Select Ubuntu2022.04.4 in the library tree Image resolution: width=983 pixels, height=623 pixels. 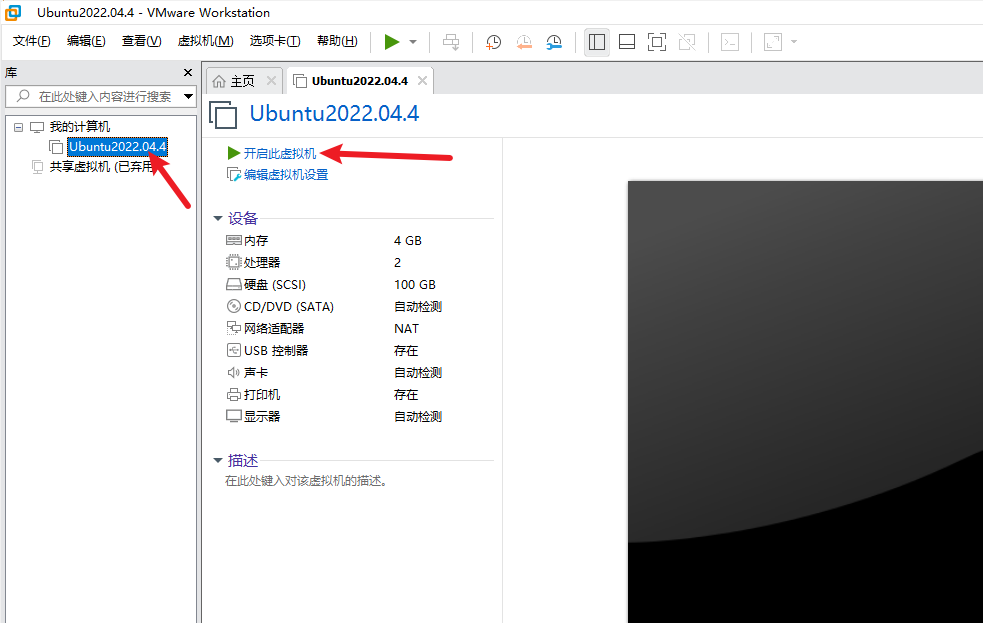(x=117, y=147)
